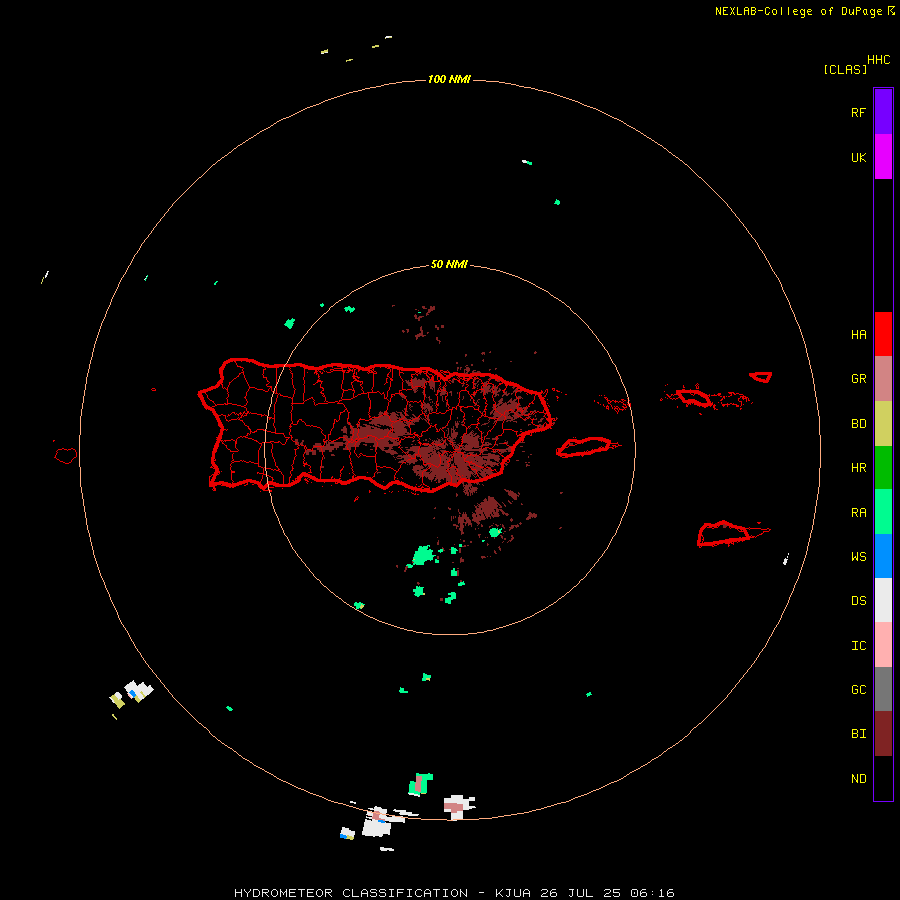Click the BD legend label
The image size is (900, 900).
pos(858,424)
